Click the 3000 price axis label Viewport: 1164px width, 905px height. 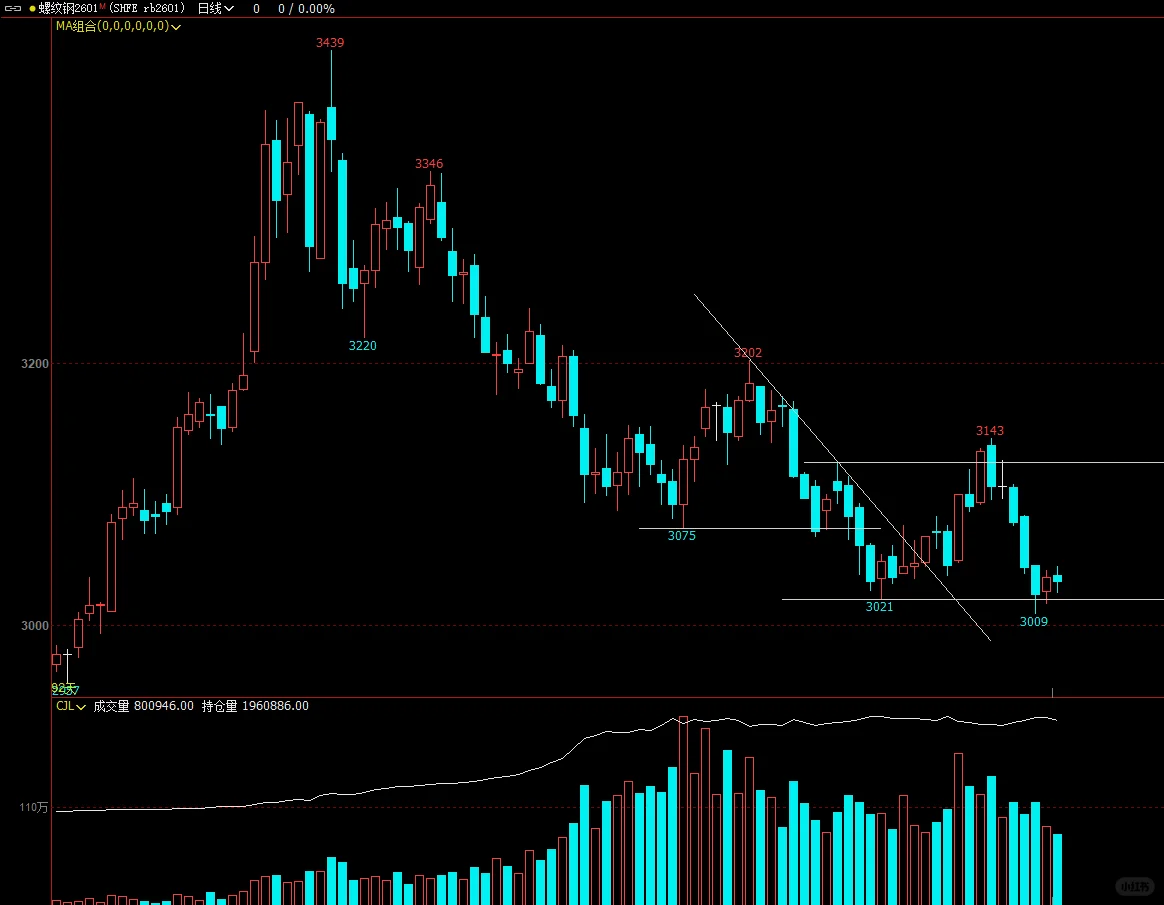[34, 626]
